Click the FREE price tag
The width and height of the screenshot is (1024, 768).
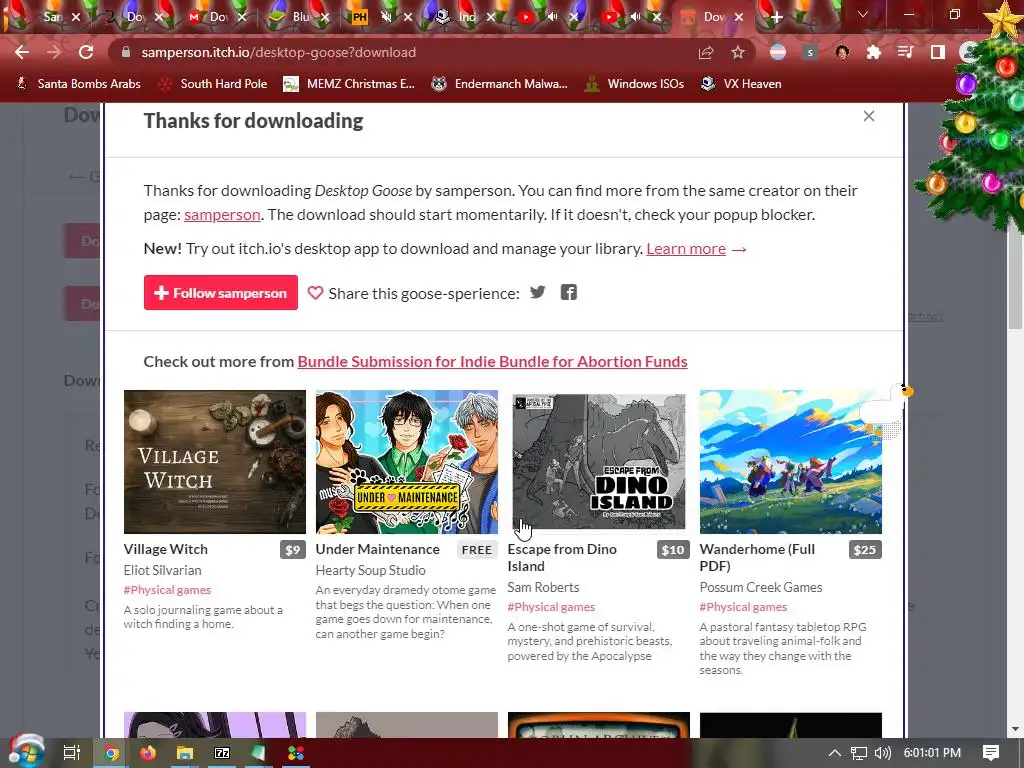pos(477,550)
